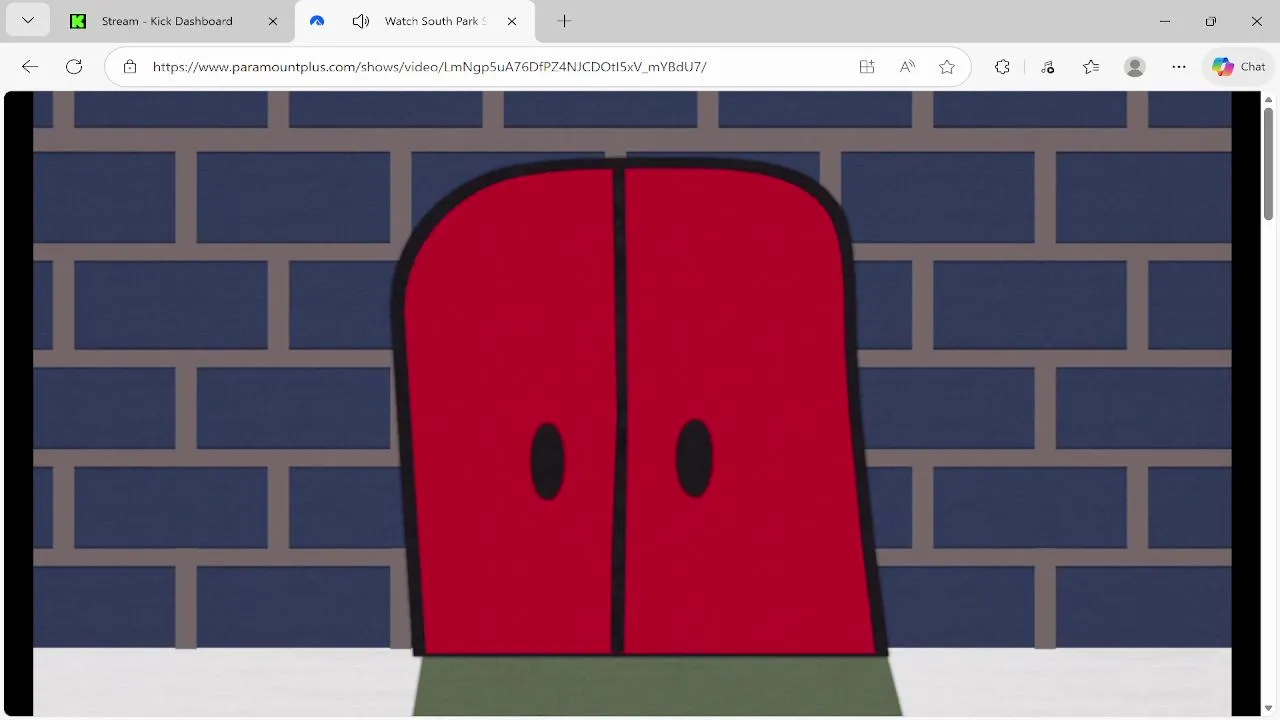Click the South Park video player
The image size is (1280, 720).
click(x=632, y=403)
